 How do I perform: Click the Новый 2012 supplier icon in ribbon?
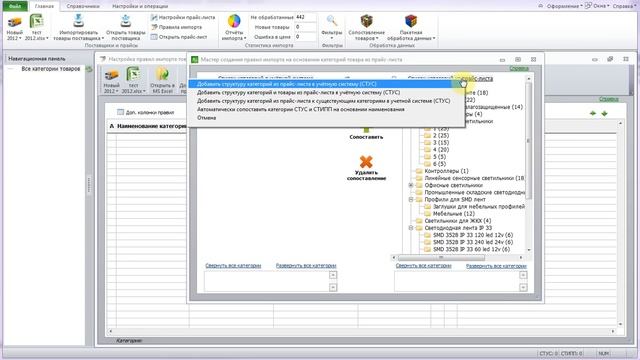click(15, 22)
